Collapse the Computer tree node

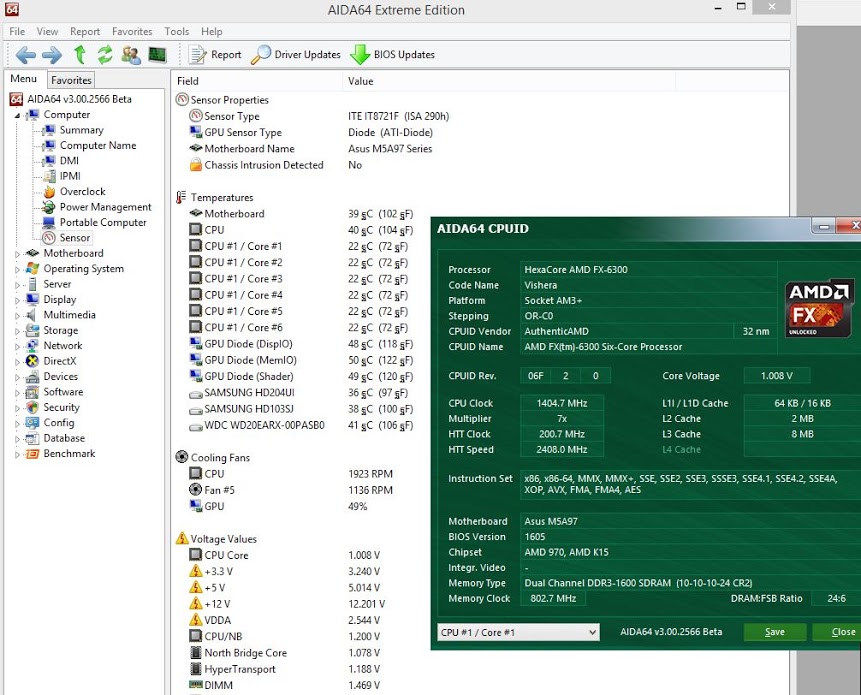click(17, 115)
